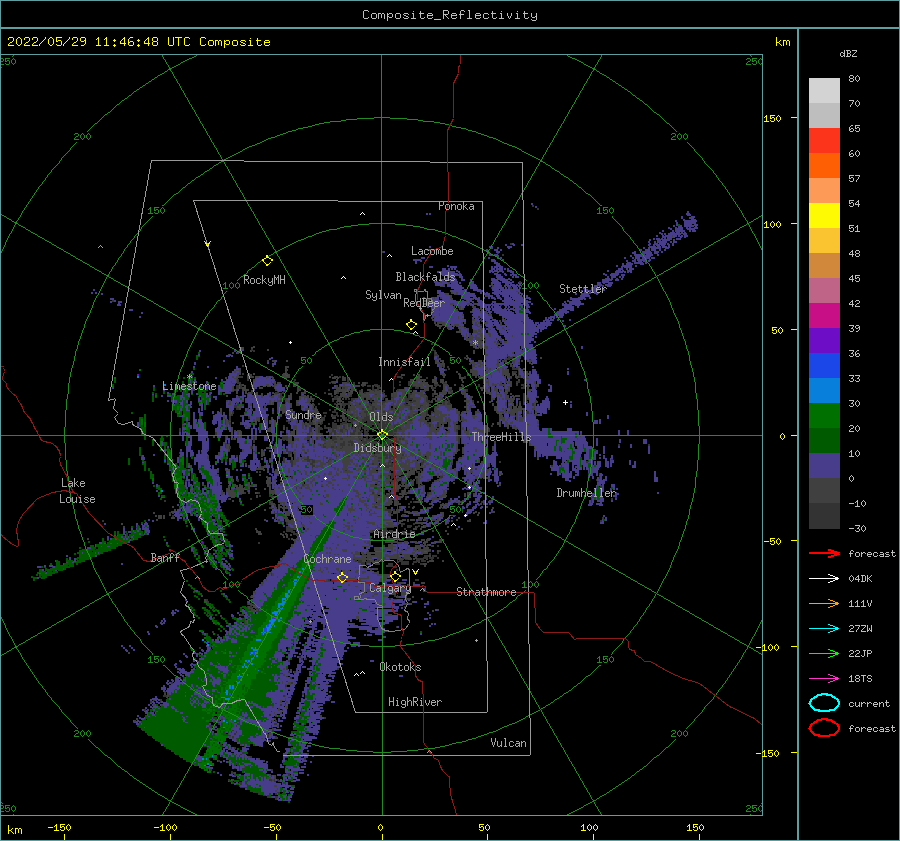Image resolution: width=900 pixels, height=841 pixels.
Task: Click the Lake Louise label
Action: tap(77, 491)
